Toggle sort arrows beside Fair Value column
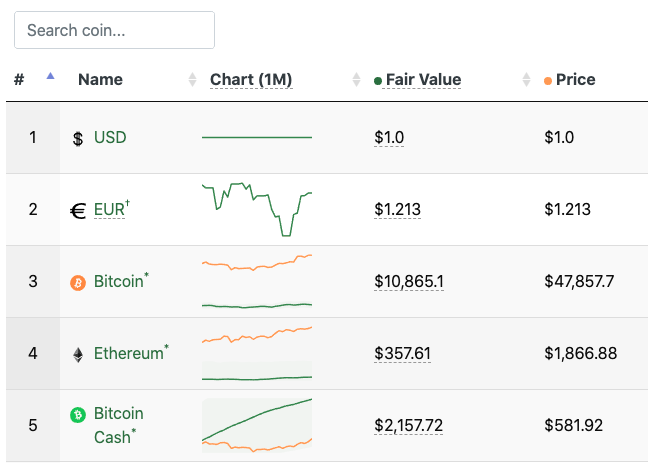The width and height of the screenshot is (648, 463). coord(526,79)
